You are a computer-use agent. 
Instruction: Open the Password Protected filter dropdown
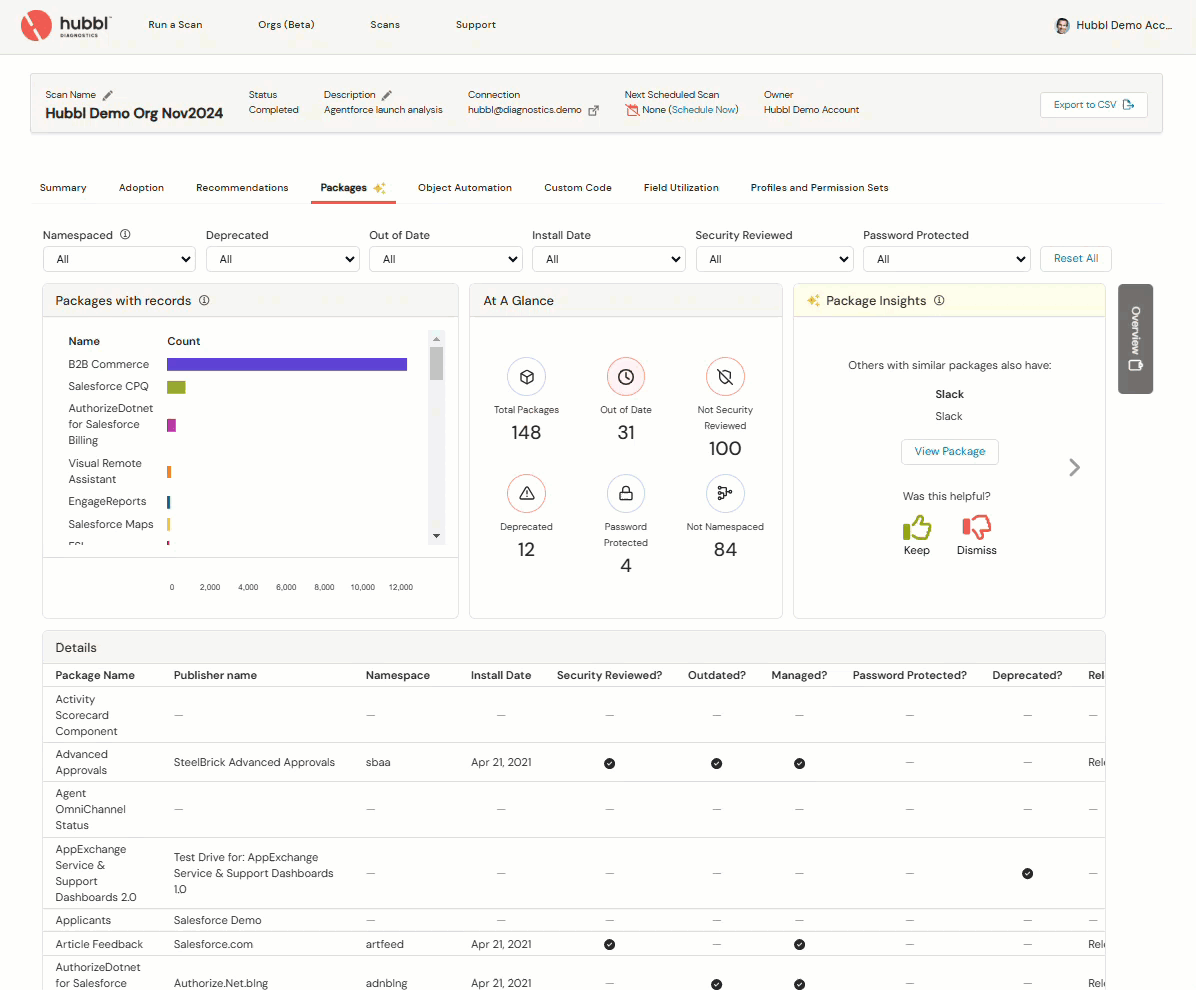pyautogui.click(x=947, y=259)
